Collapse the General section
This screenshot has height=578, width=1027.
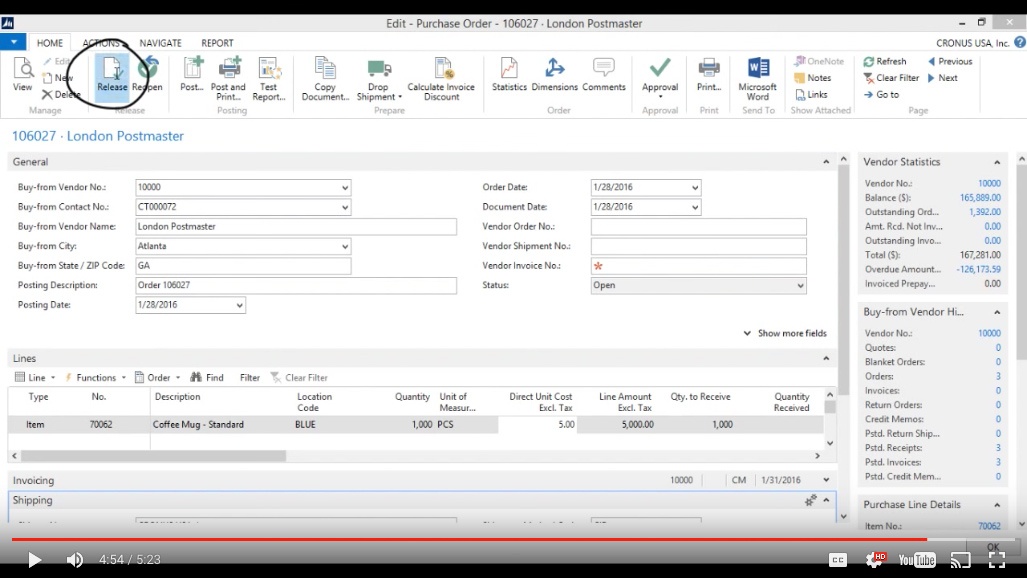click(826, 162)
